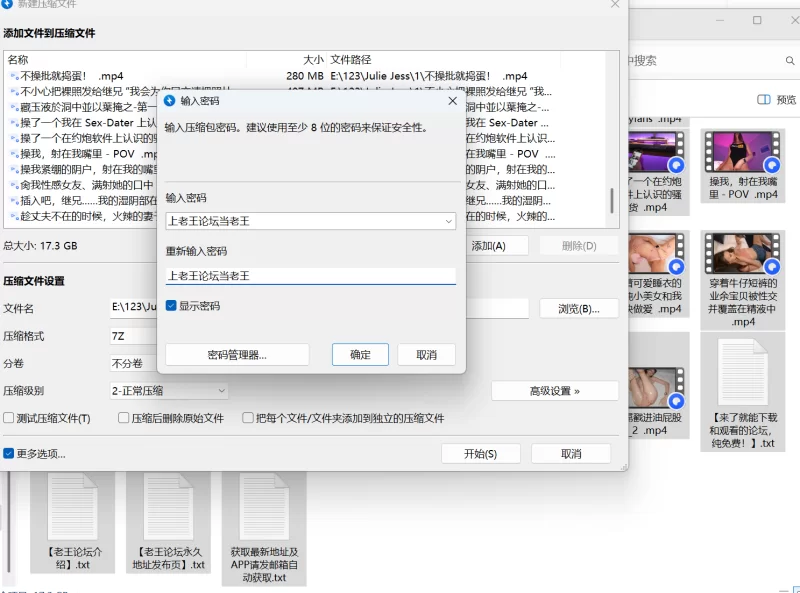This screenshot has width=800, height=593.
Task: Select the 不操批就捣蛋！.mp4 row
Action: (306, 76)
